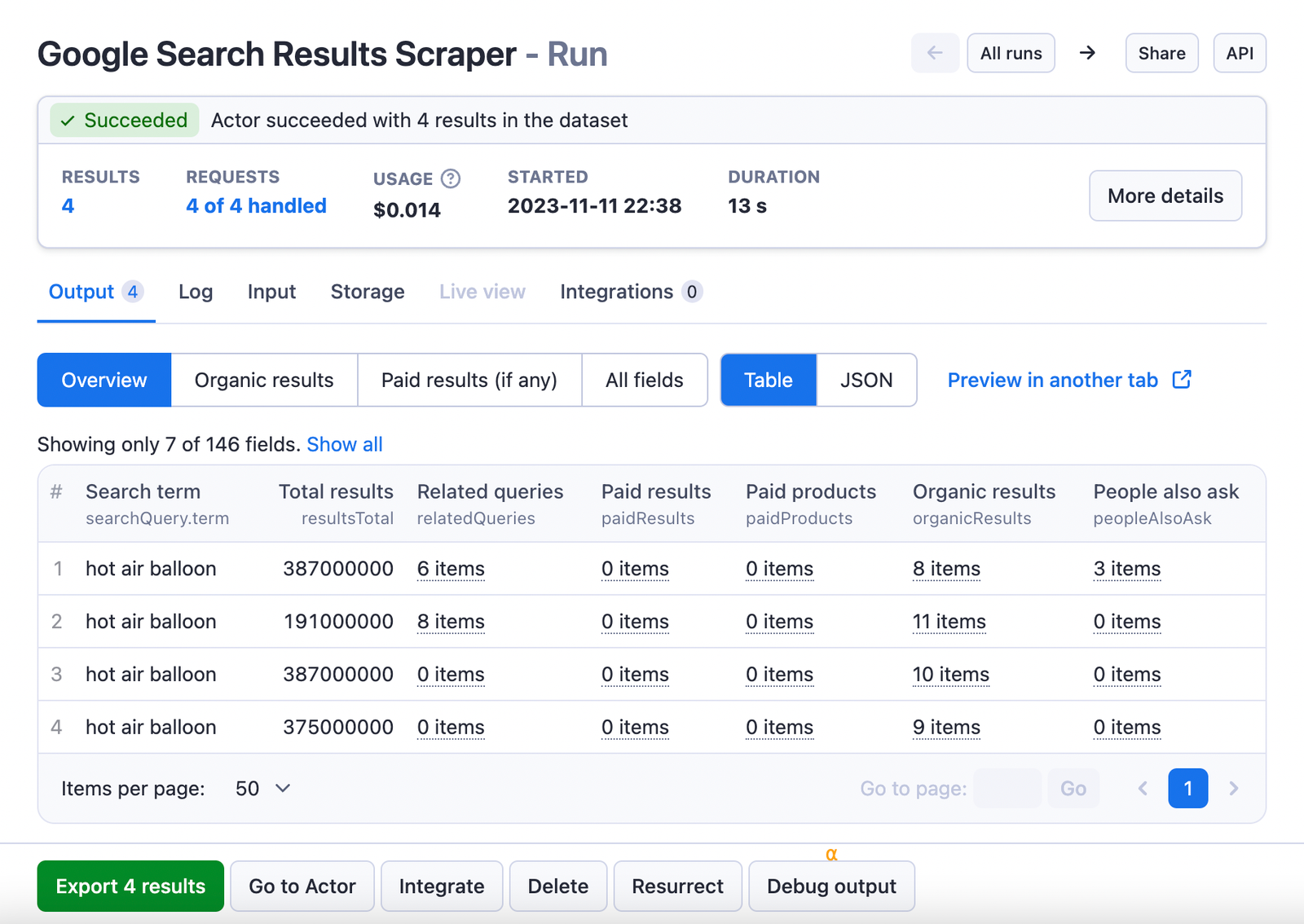Resurrect the finished run

pos(677,886)
